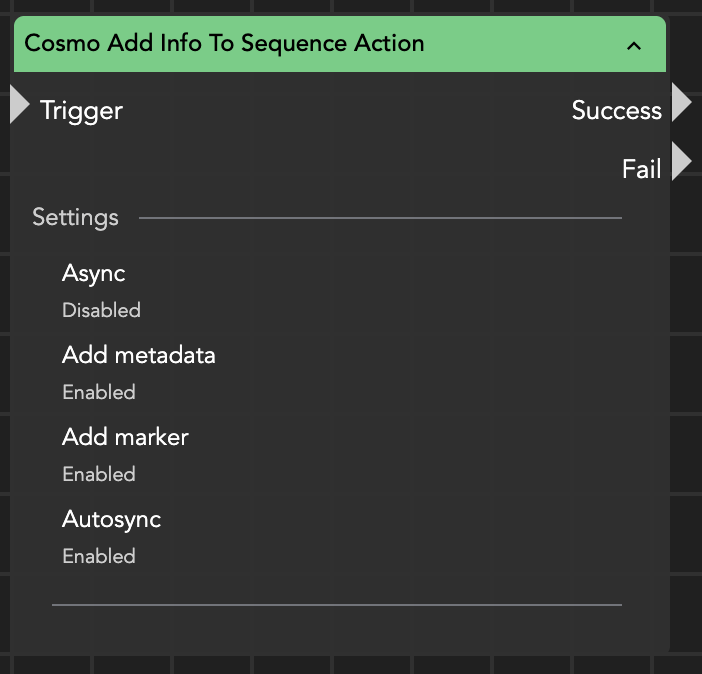
Task: Select the Autosync setting name
Action: click(x=111, y=519)
